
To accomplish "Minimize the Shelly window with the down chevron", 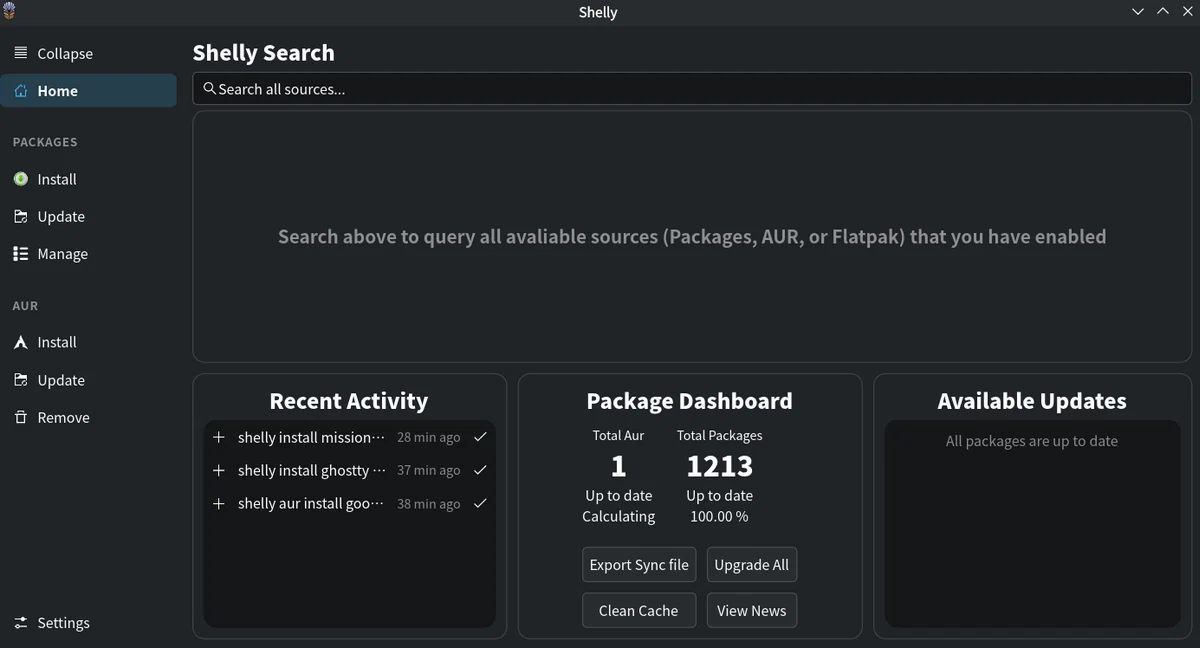I will 1138,11.
